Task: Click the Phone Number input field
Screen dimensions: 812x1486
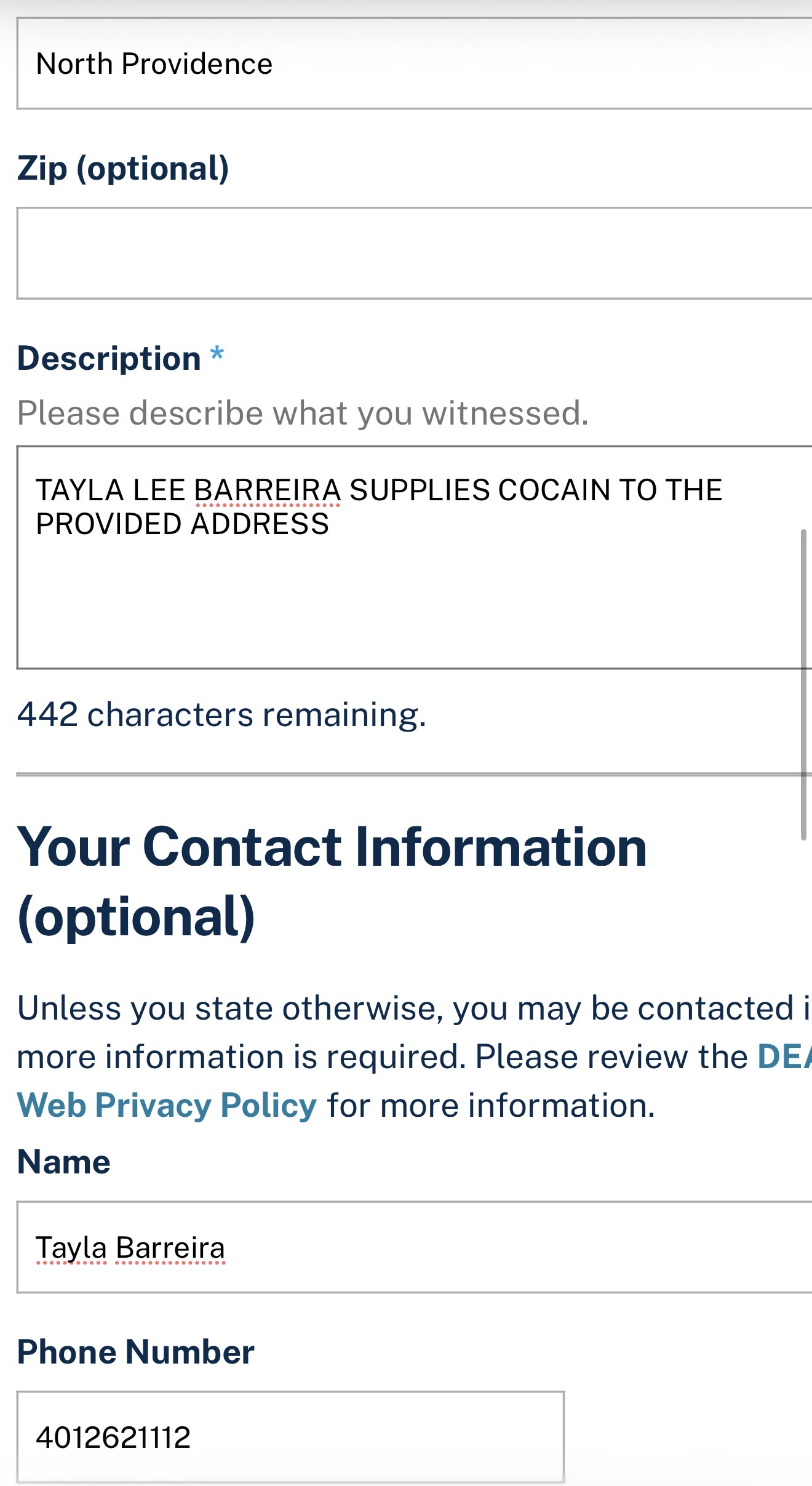Action: [x=290, y=1437]
